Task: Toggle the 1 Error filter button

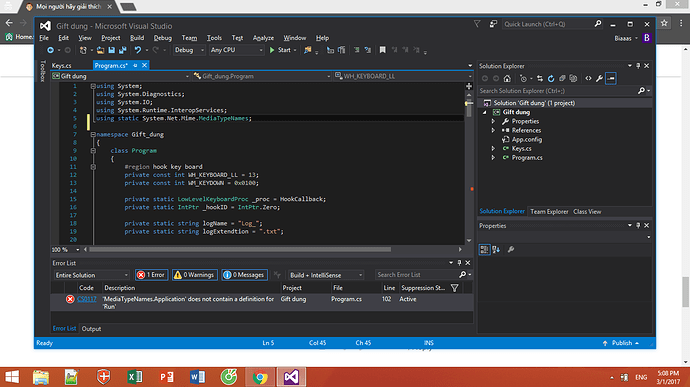Action: click(151, 275)
